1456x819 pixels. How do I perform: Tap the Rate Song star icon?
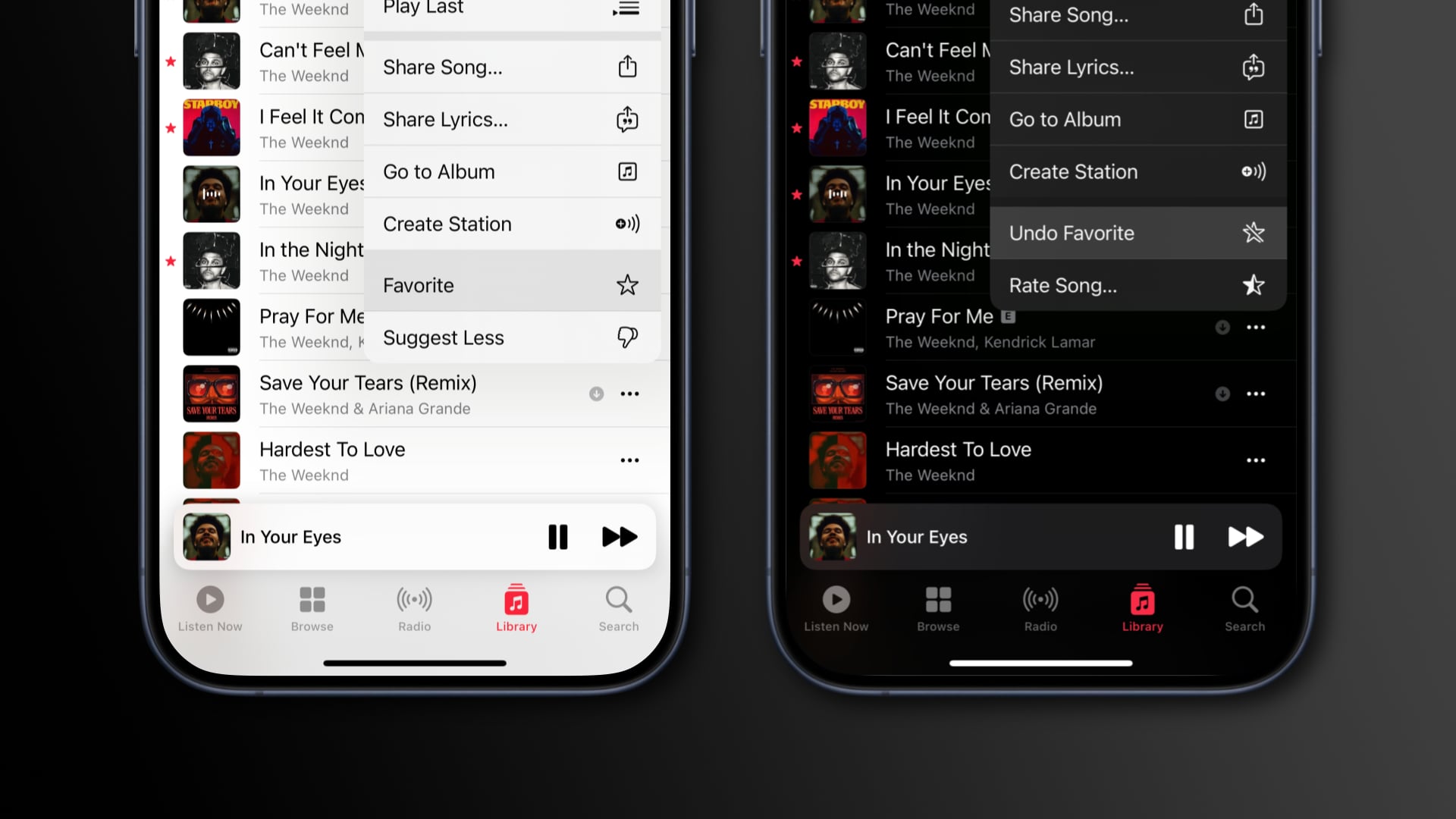1253,285
